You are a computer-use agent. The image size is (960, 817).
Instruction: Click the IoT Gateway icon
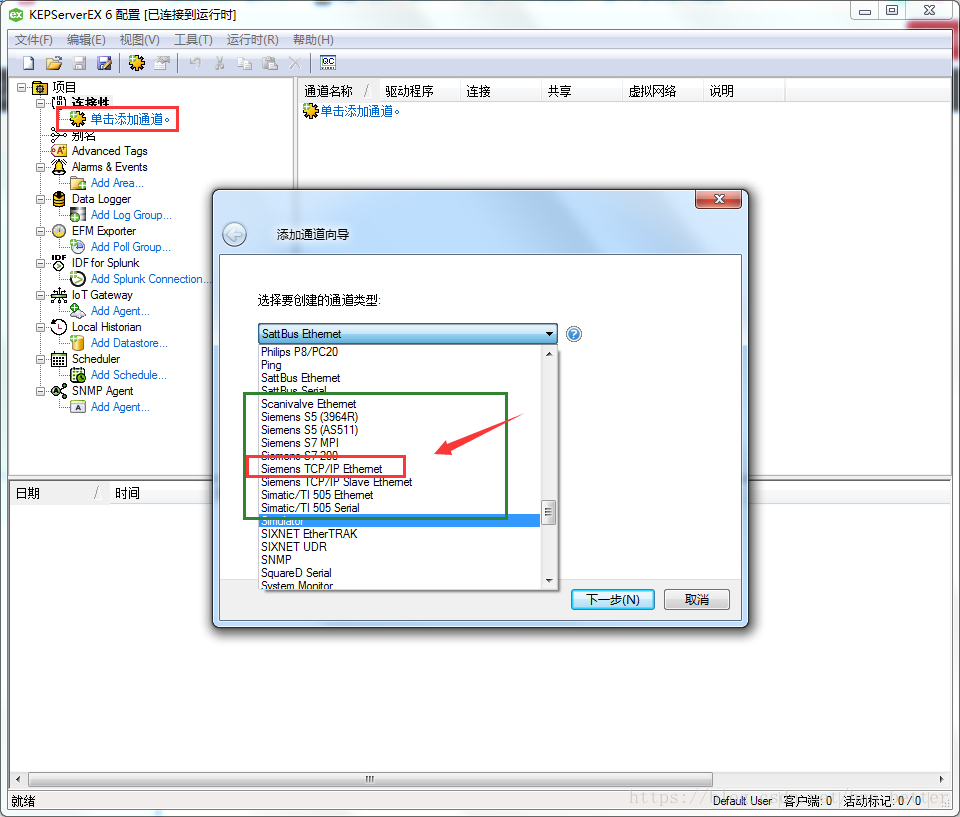[x=59, y=295]
